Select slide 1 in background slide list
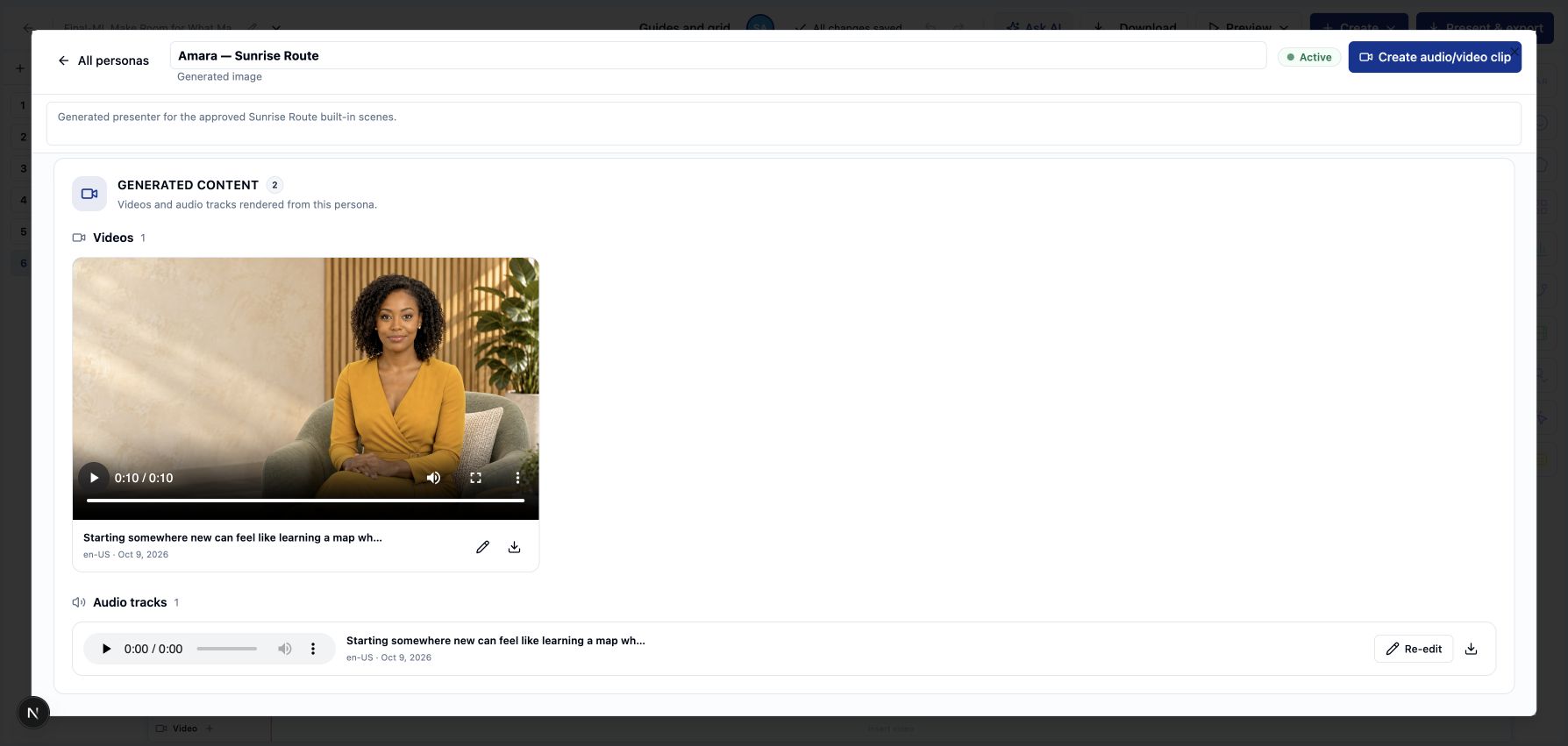 point(23,105)
